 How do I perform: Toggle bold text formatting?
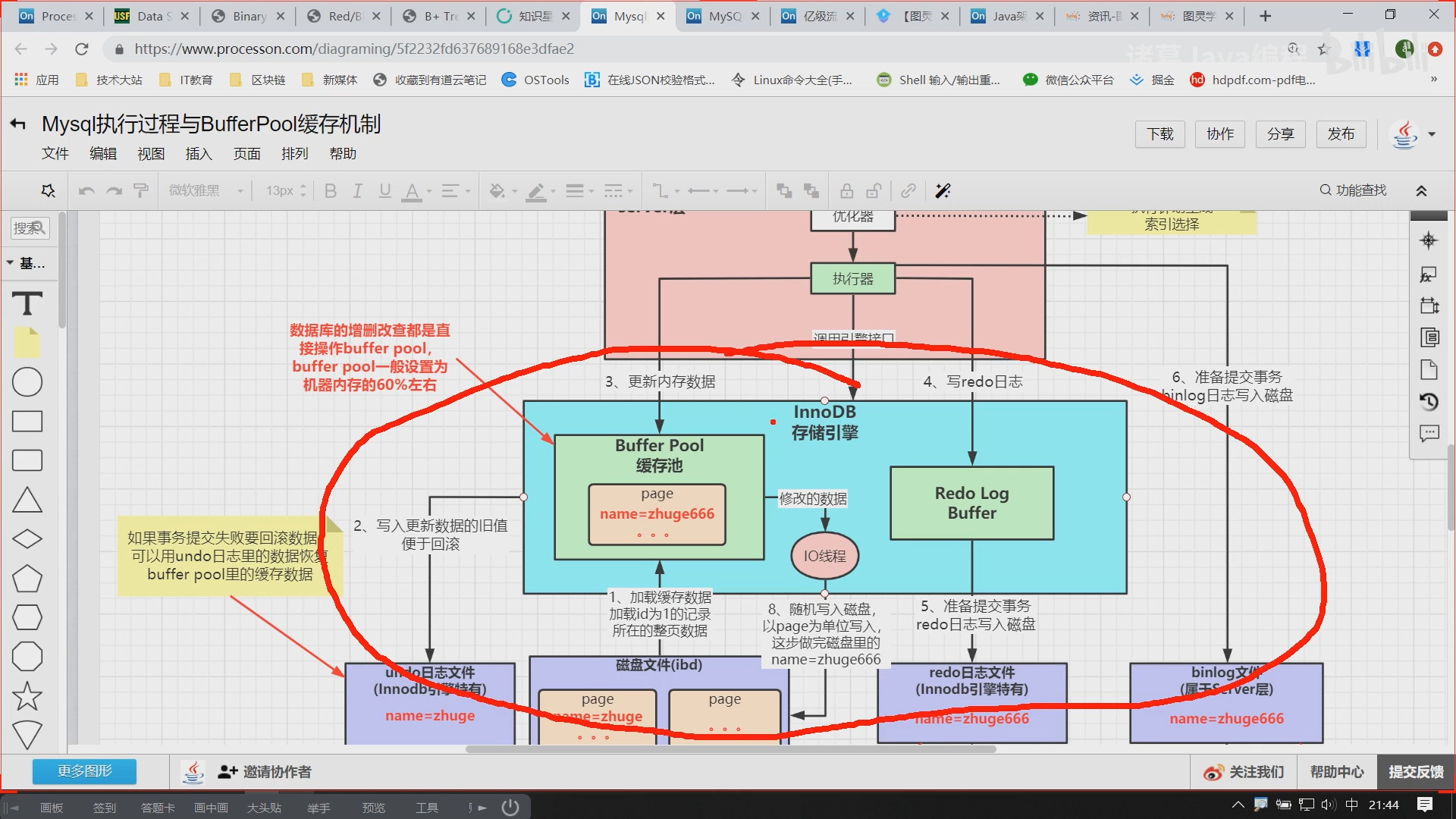tap(331, 191)
